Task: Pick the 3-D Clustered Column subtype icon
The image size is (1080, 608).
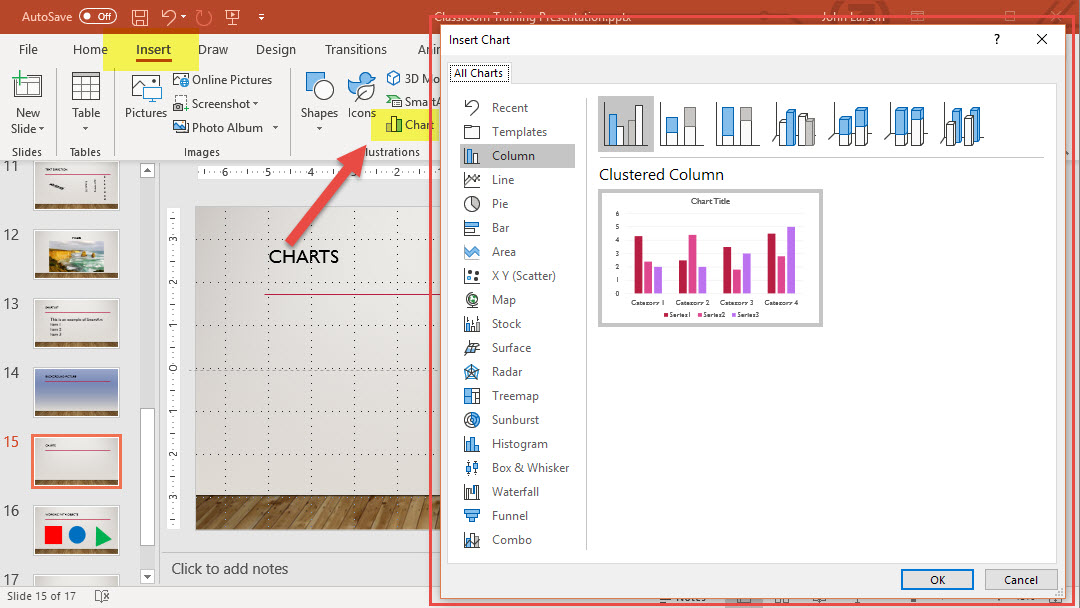Action: (x=795, y=124)
